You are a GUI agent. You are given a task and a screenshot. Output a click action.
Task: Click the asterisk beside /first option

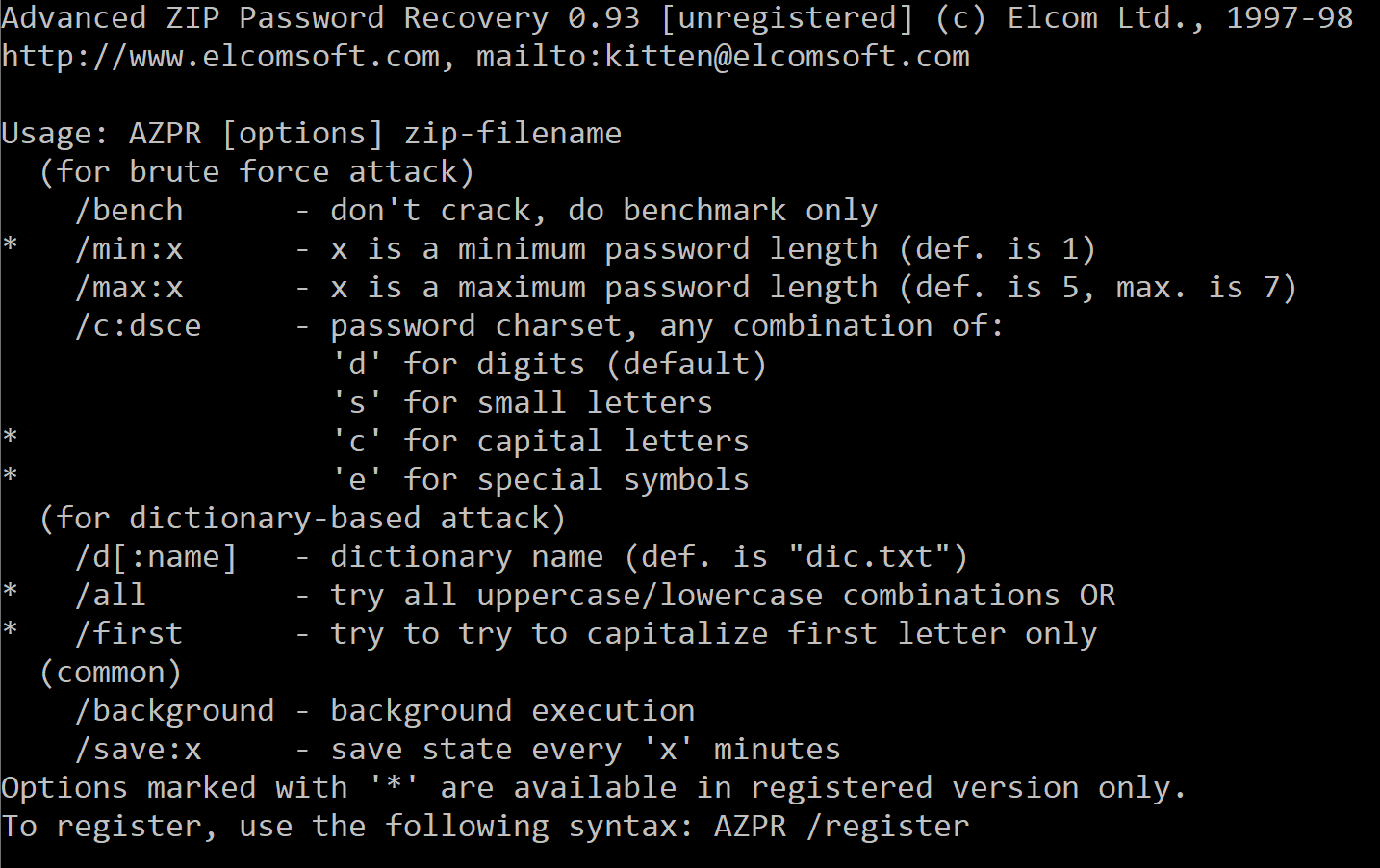(10, 630)
